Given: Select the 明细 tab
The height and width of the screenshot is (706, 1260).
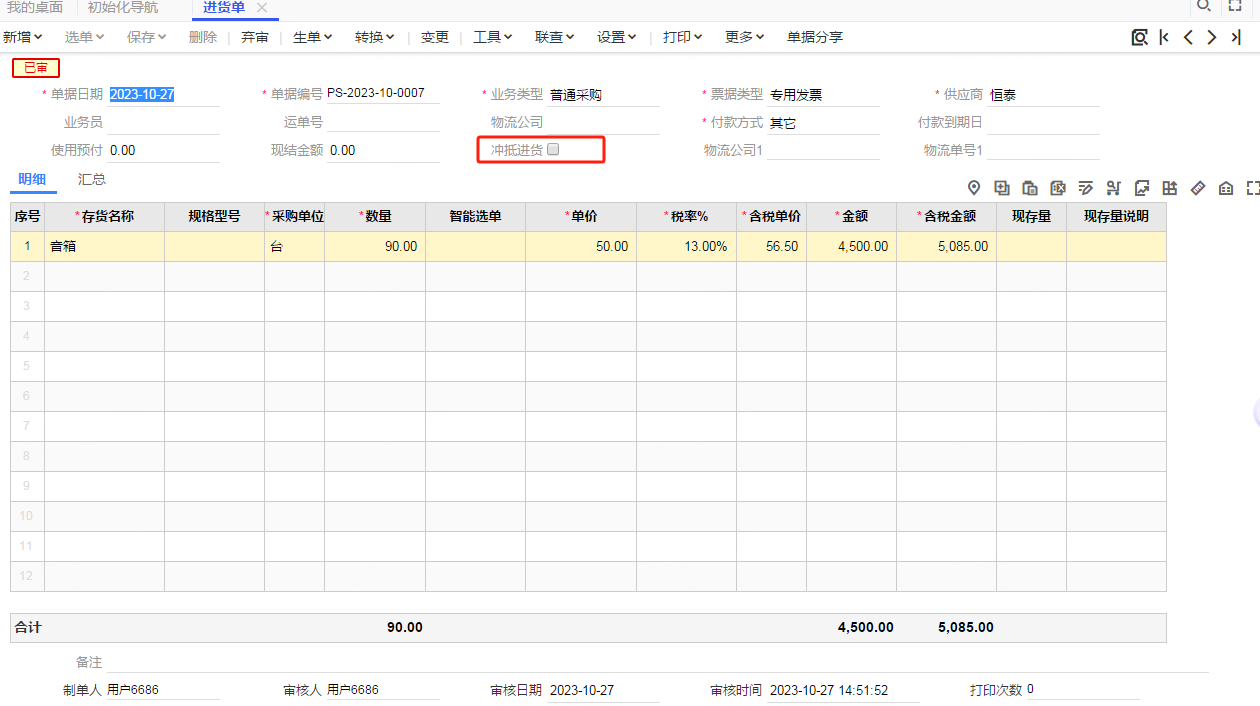Looking at the screenshot, I should click(32, 179).
